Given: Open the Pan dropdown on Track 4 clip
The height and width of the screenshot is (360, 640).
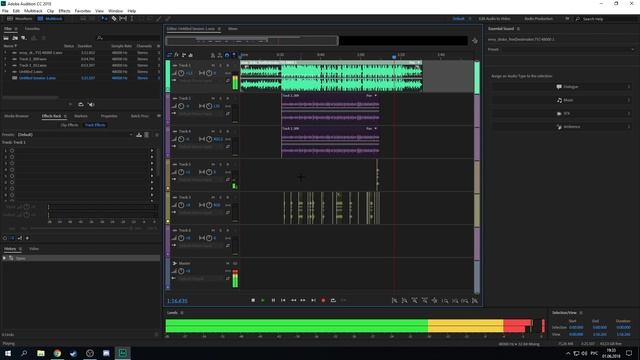Looking at the screenshot, I should pos(371,129).
